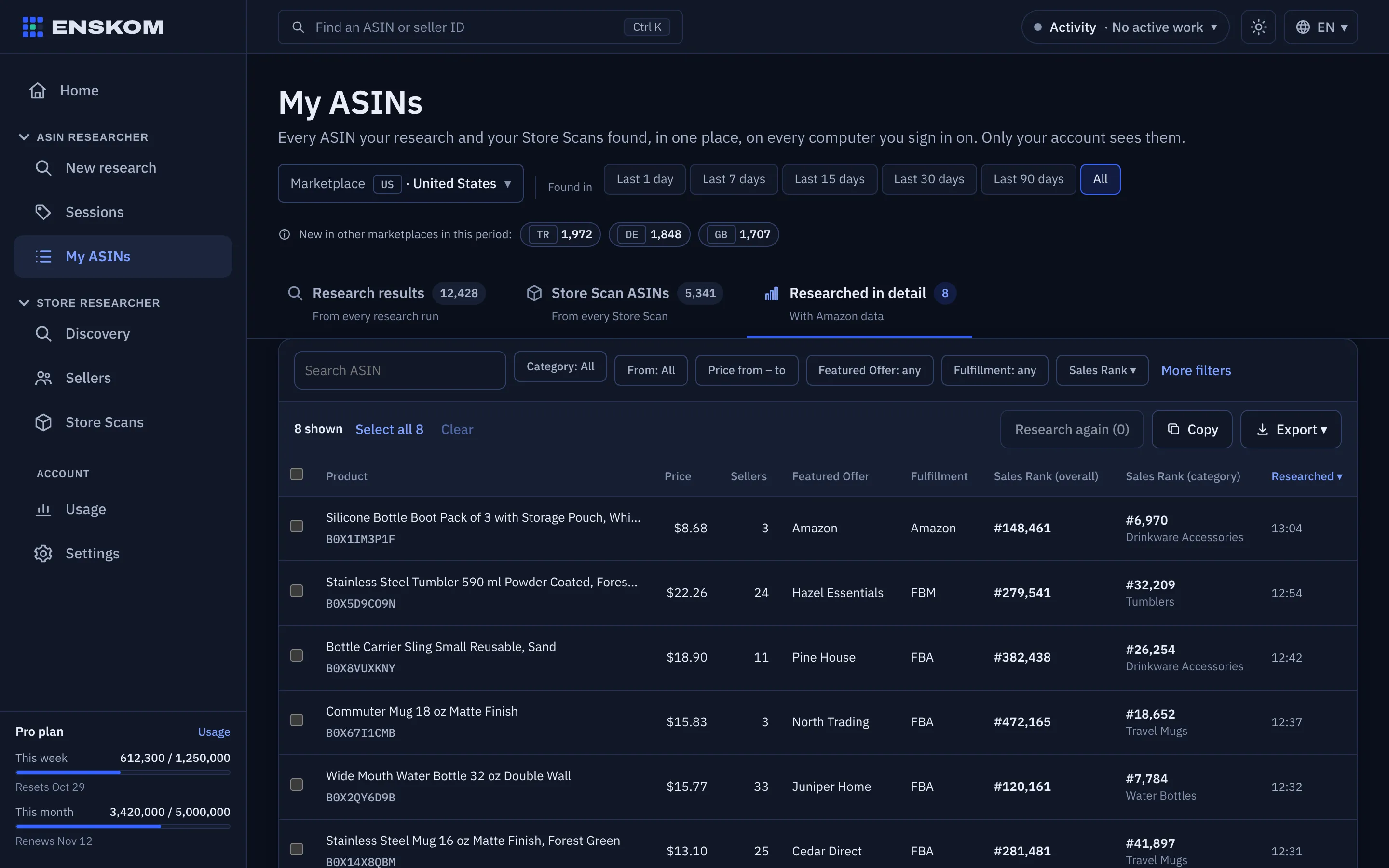Viewport: 1389px width, 868px height.
Task: Click the This month usage progress bar
Action: 123,827
